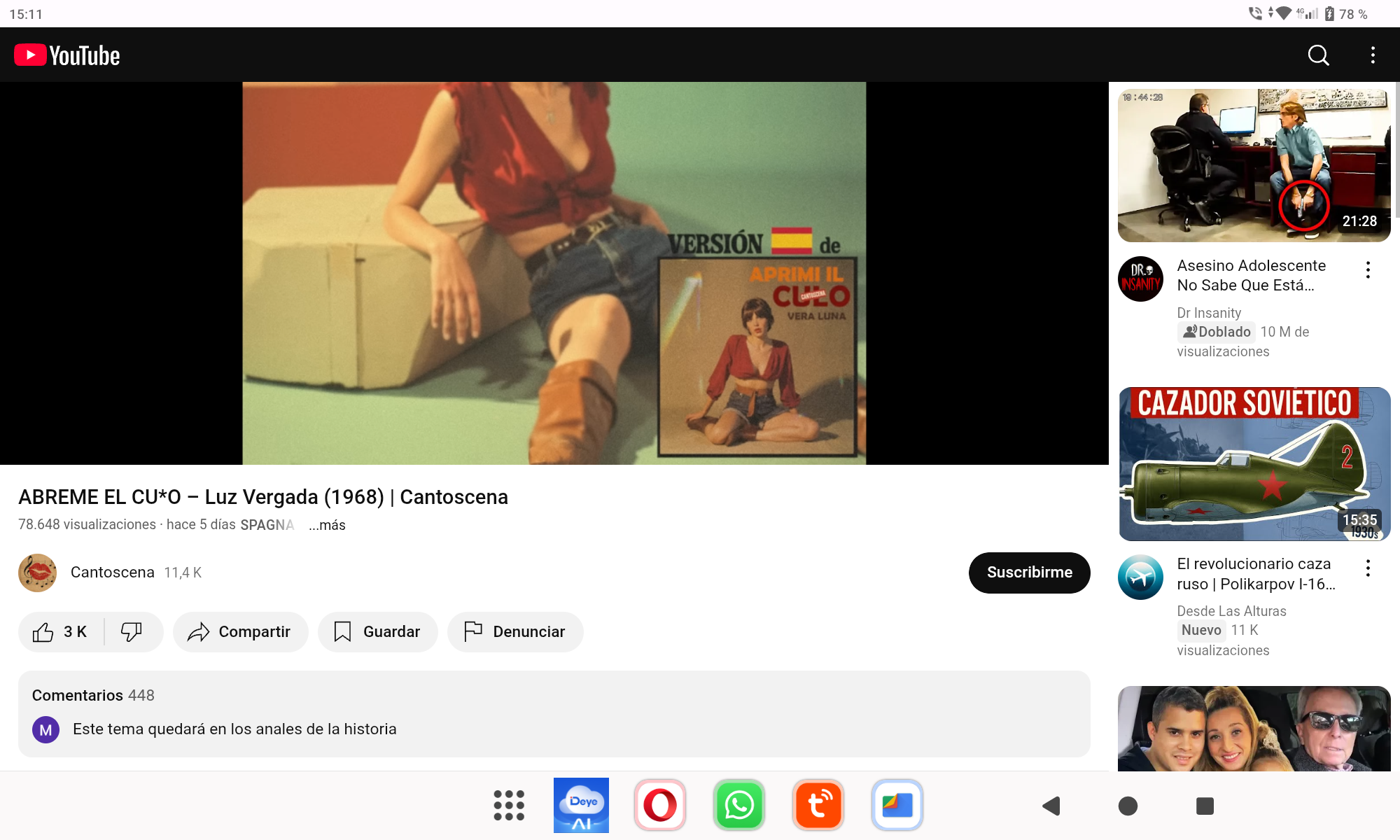Open options menu for Asesino Adolescente video
The width and height of the screenshot is (1400, 840).
click(x=1368, y=270)
